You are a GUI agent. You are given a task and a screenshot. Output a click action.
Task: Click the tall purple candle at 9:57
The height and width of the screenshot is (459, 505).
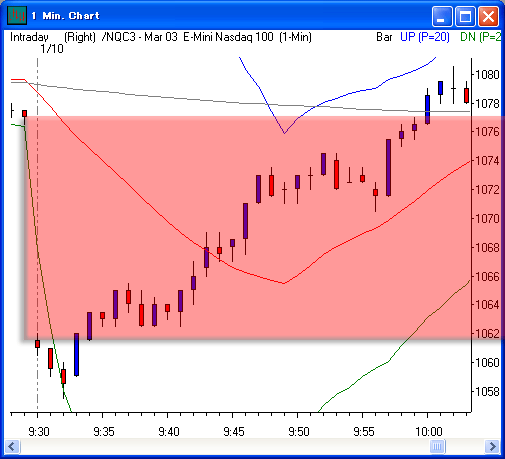tap(388, 168)
